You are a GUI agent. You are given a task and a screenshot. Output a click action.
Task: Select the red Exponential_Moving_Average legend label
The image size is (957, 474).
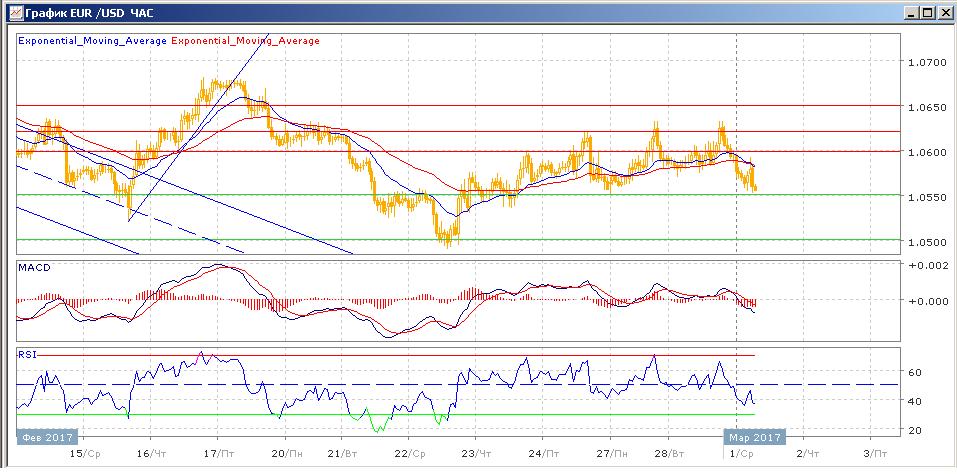(247, 41)
